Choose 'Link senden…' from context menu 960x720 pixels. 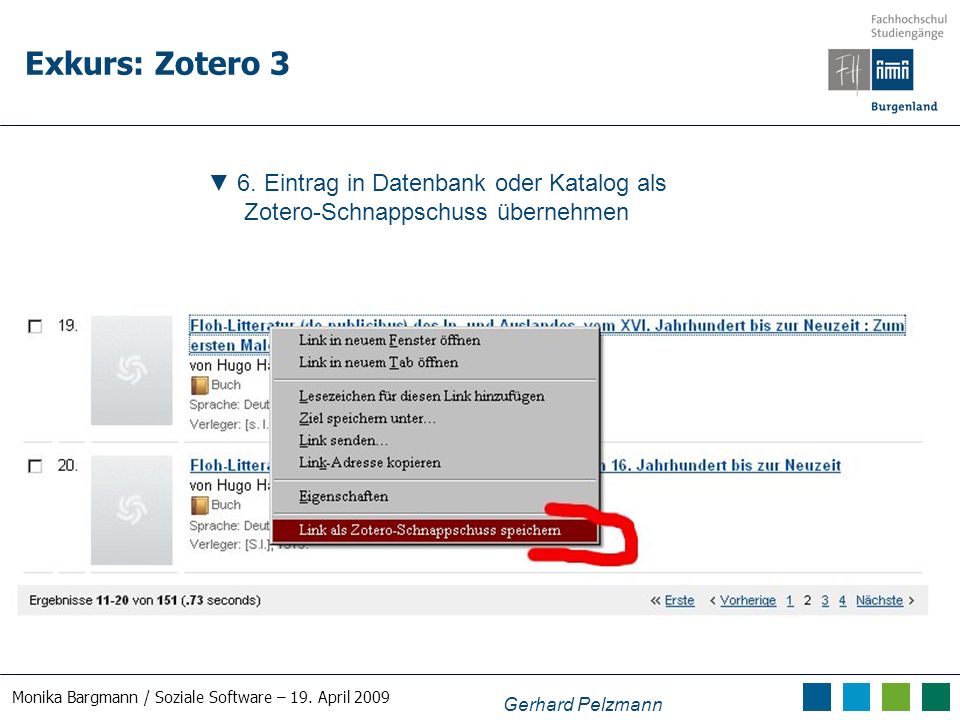coord(435,440)
